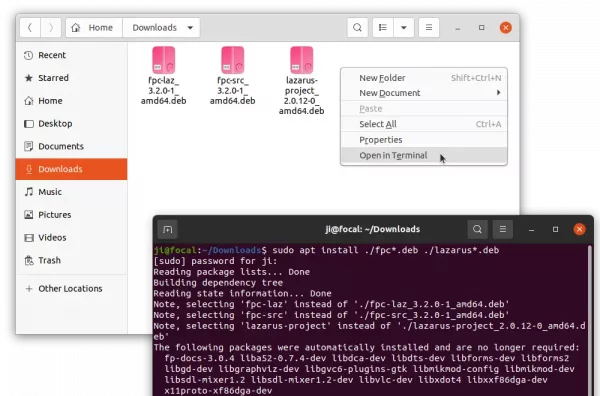This screenshot has height=396, width=600.
Task: Choose New Folder from the context menu
Action: [424, 78]
